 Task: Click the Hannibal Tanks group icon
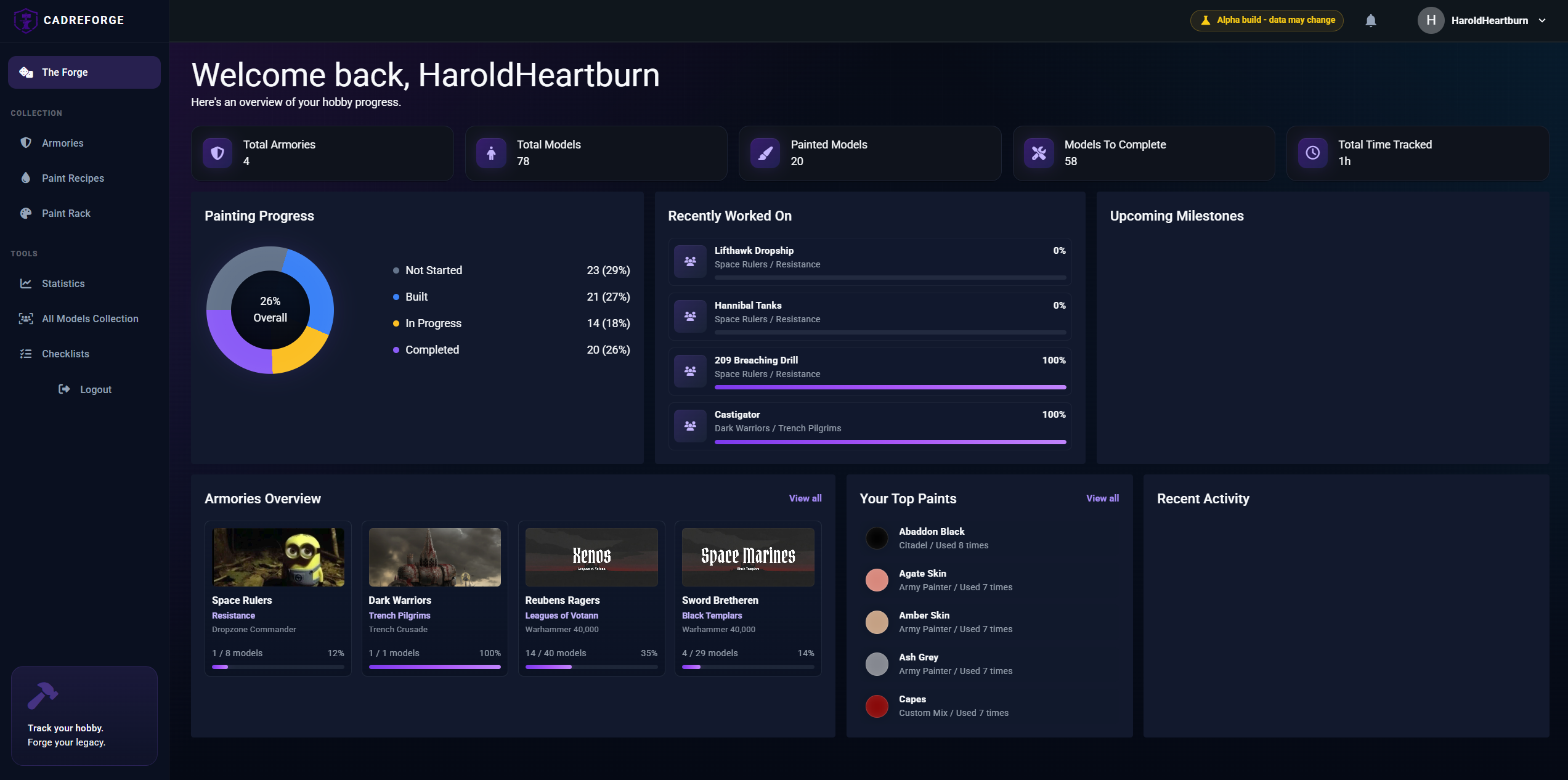tap(690, 316)
